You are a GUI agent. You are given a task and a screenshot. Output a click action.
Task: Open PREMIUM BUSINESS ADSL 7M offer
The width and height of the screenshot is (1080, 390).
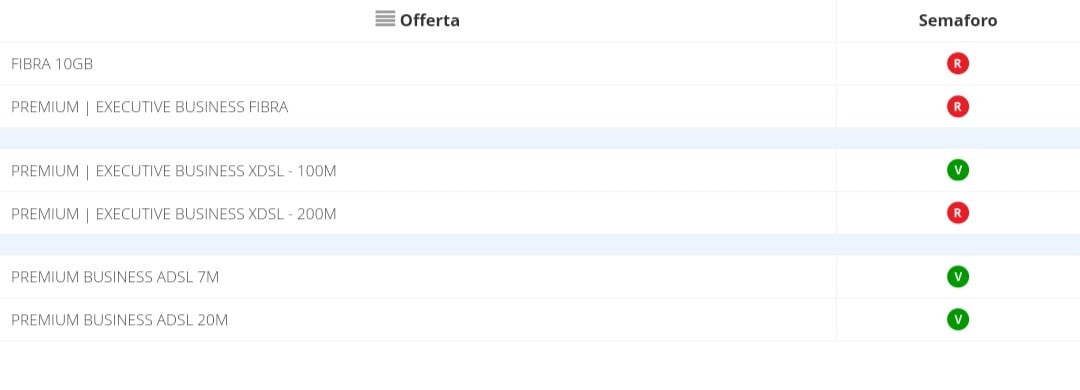coord(115,277)
